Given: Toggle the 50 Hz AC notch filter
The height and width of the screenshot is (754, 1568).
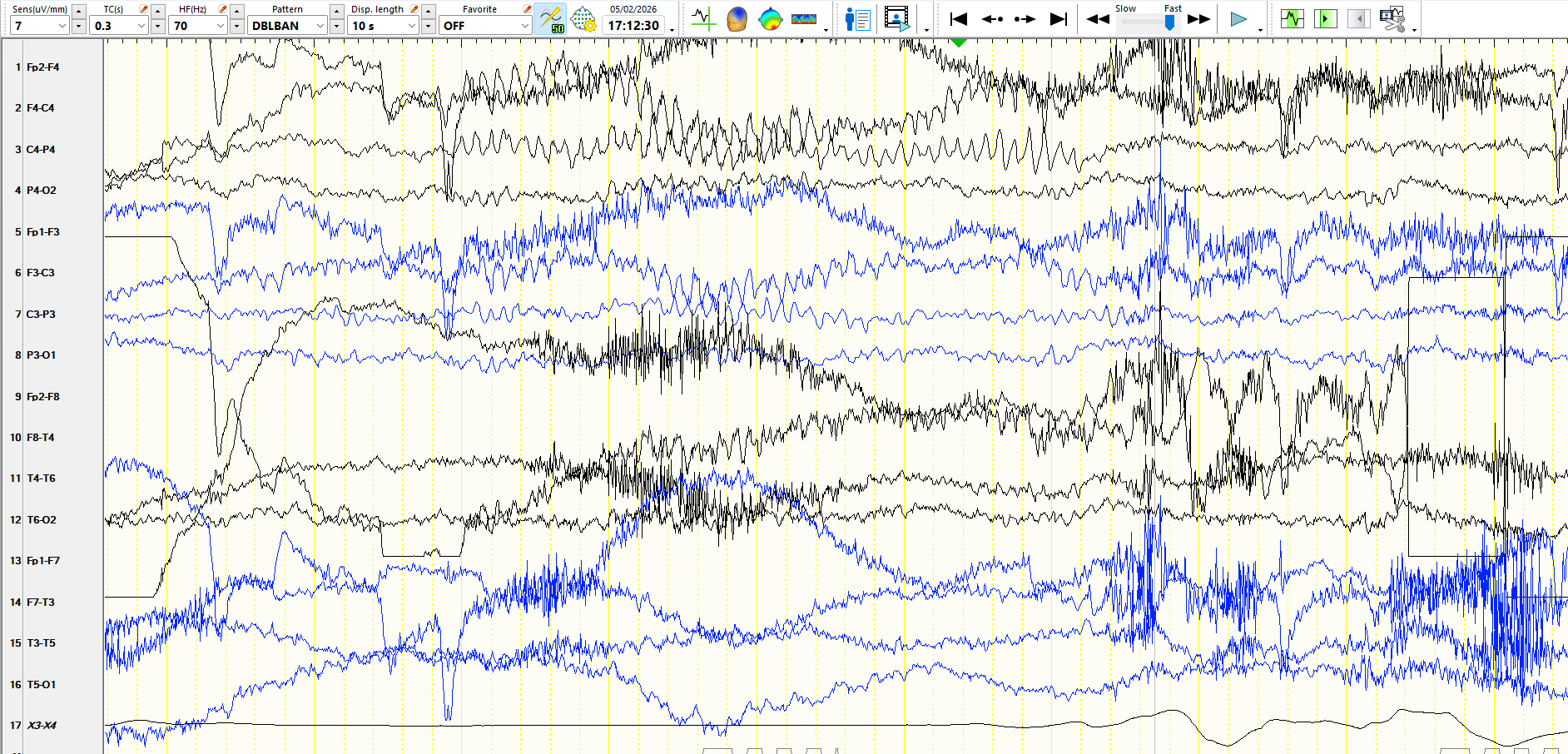Looking at the screenshot, I should tap(550, 18).
